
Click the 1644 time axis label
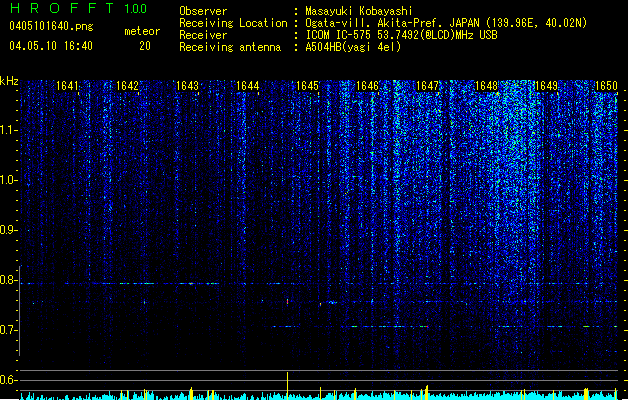(248, 86)
